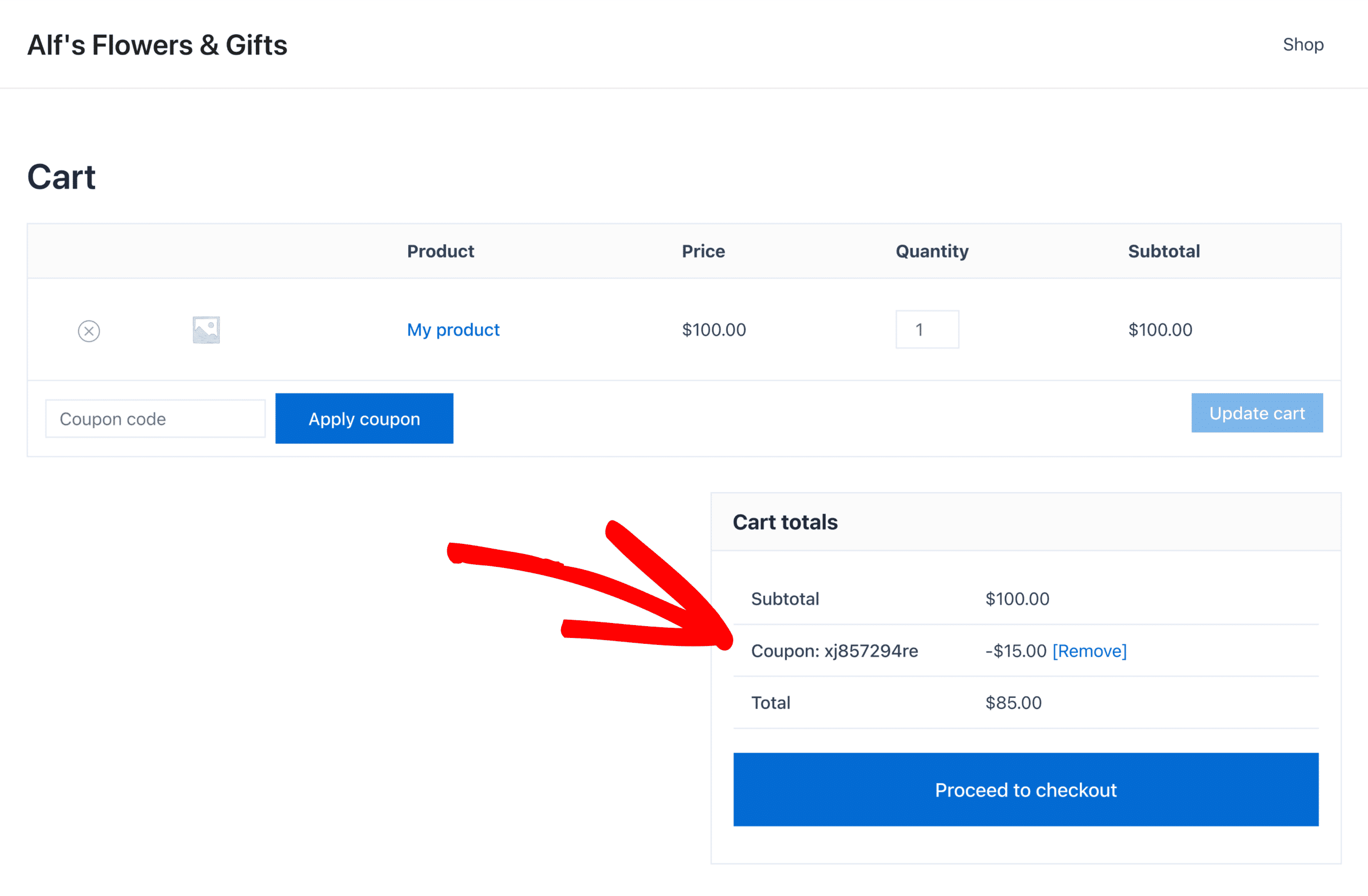Screen dimensions: 1368x896
Task: Select the Total label in Cart totals
Action: coord(771,702)
